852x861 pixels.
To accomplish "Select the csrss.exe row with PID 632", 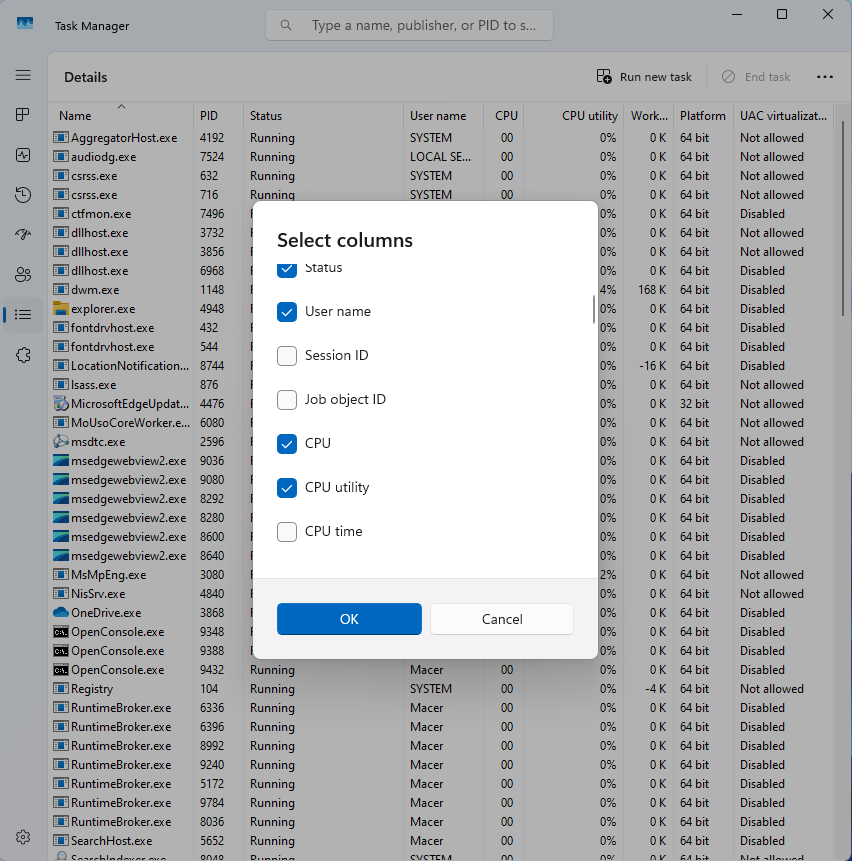I will 442,176.
